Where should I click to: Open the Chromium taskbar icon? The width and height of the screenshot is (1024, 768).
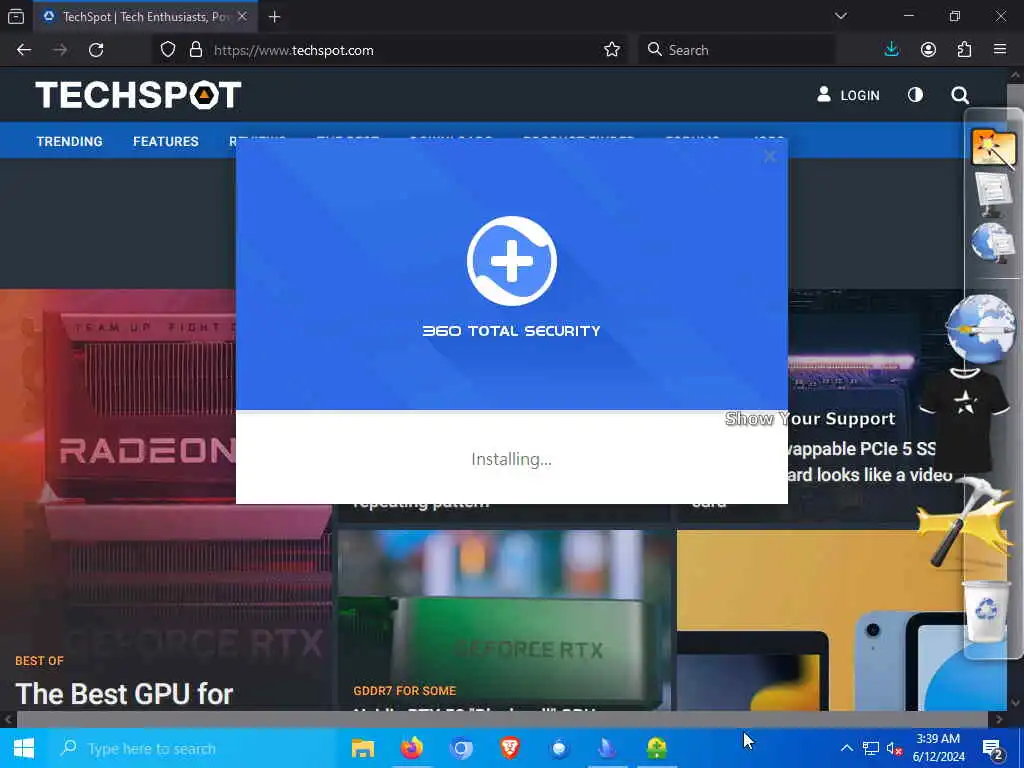coord(461,748)
